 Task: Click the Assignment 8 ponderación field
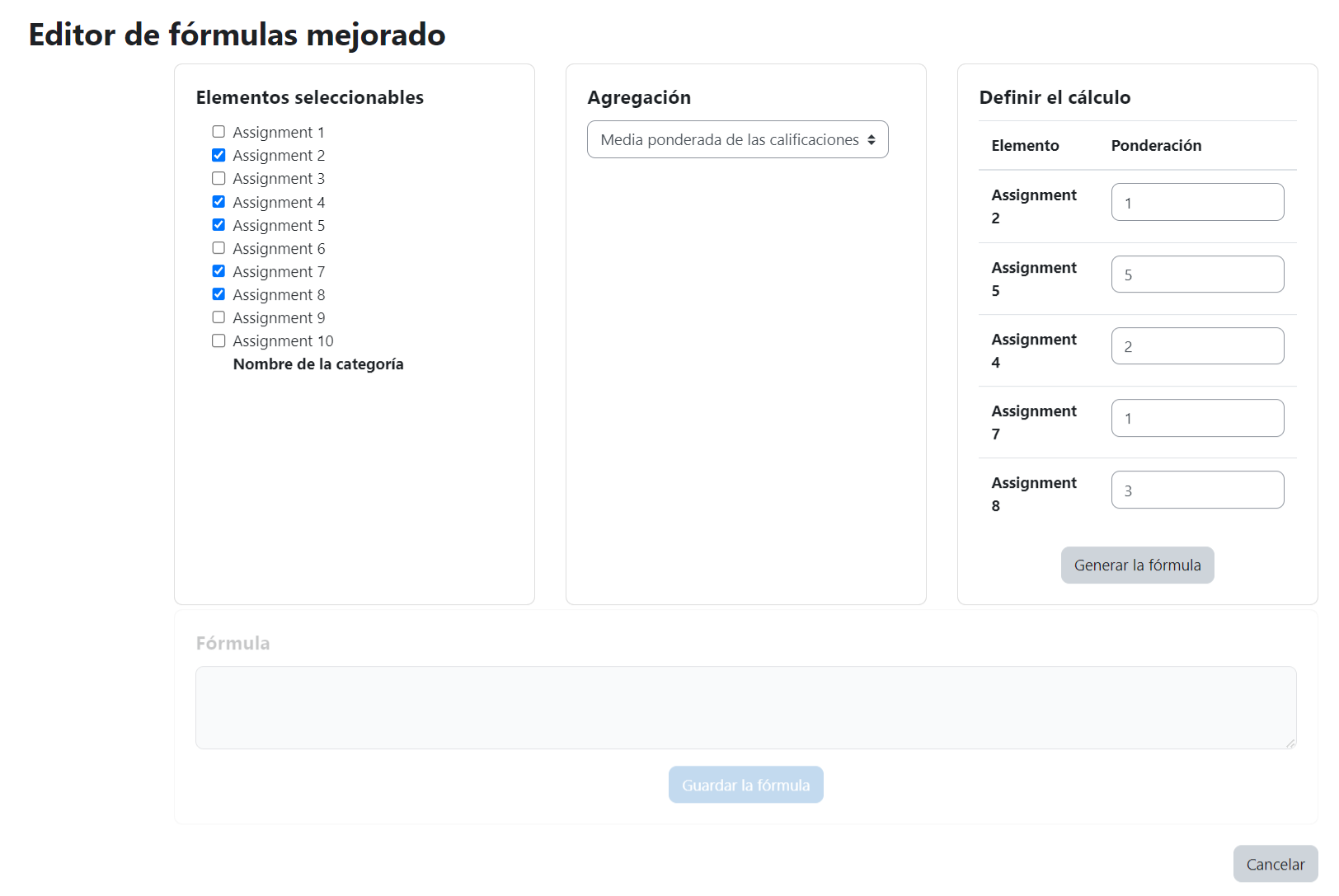coord(1197,490)
